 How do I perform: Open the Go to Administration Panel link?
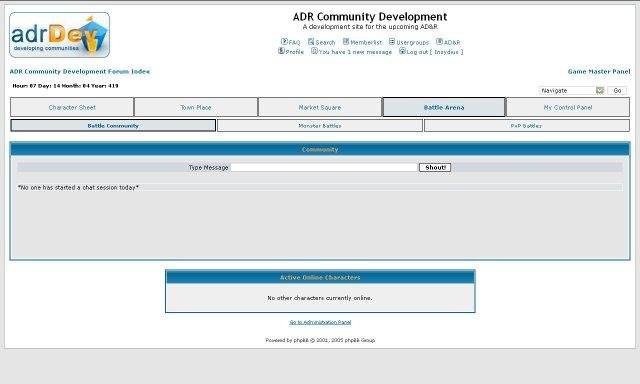320,322
